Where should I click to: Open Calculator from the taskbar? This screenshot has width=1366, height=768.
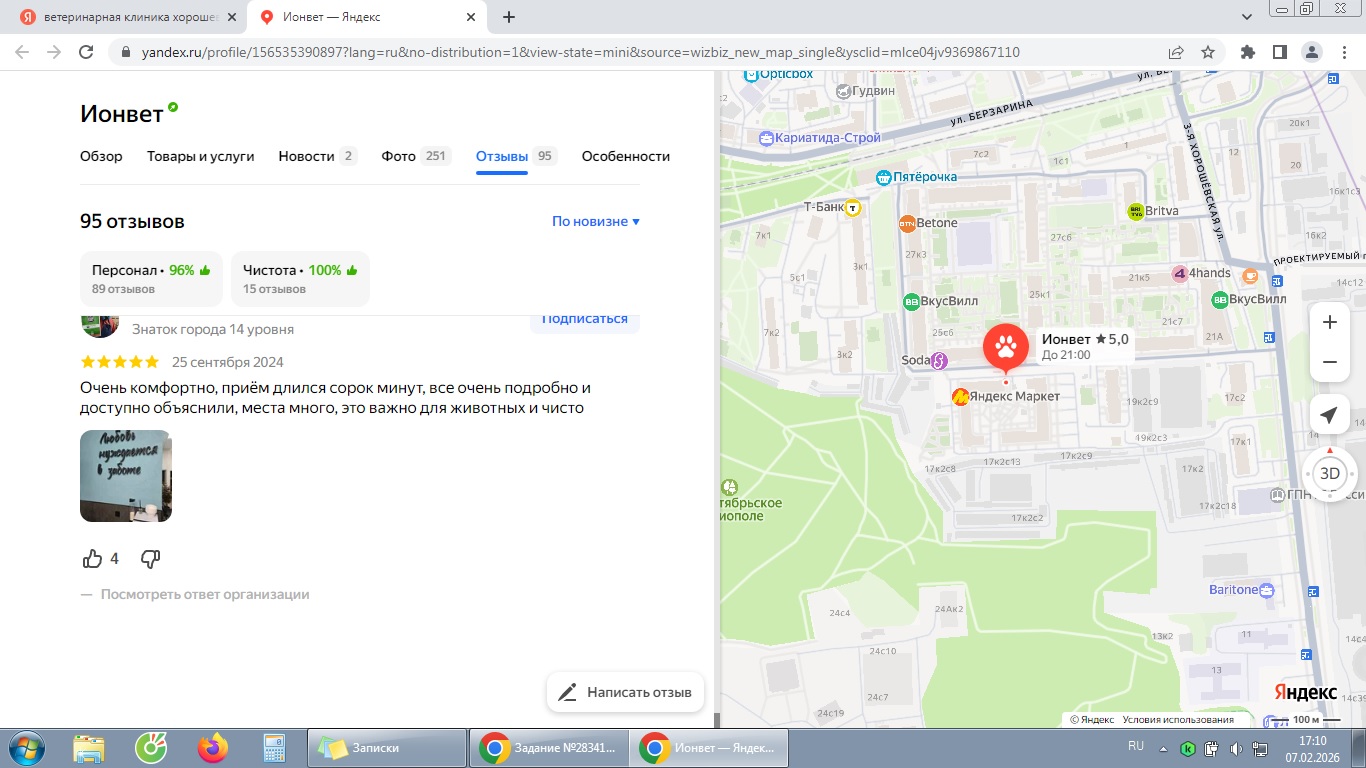pyautogui.click(x=273, y=748)
